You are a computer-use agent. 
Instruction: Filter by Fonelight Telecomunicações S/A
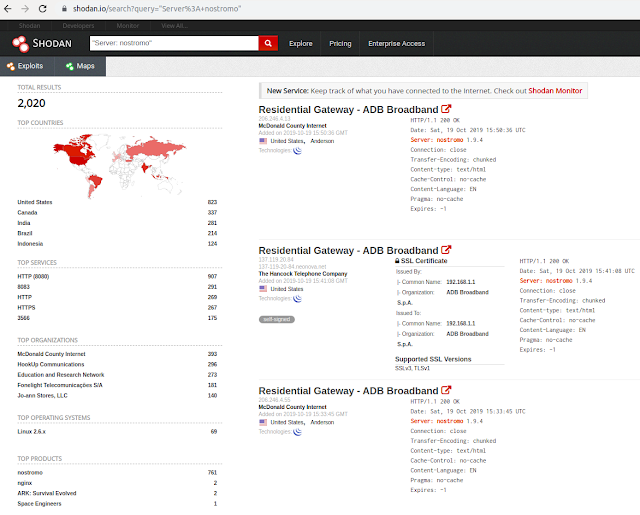click(x=60, y=385)
